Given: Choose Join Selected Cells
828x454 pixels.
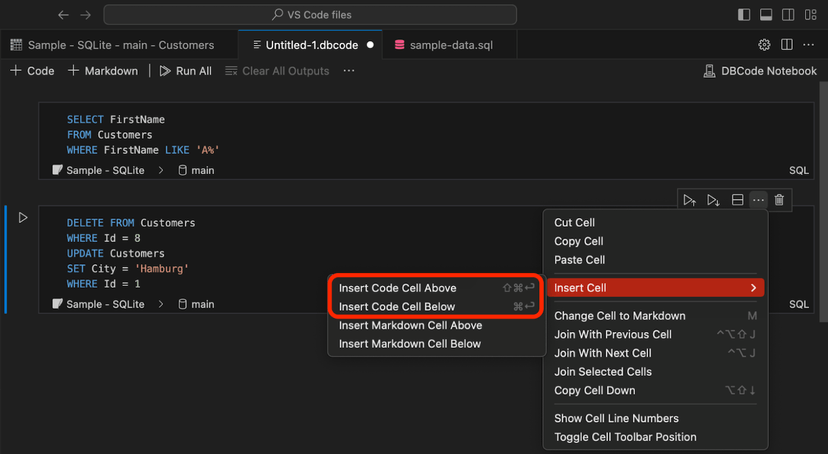Looking at the screenshot, I should [655, 372].
